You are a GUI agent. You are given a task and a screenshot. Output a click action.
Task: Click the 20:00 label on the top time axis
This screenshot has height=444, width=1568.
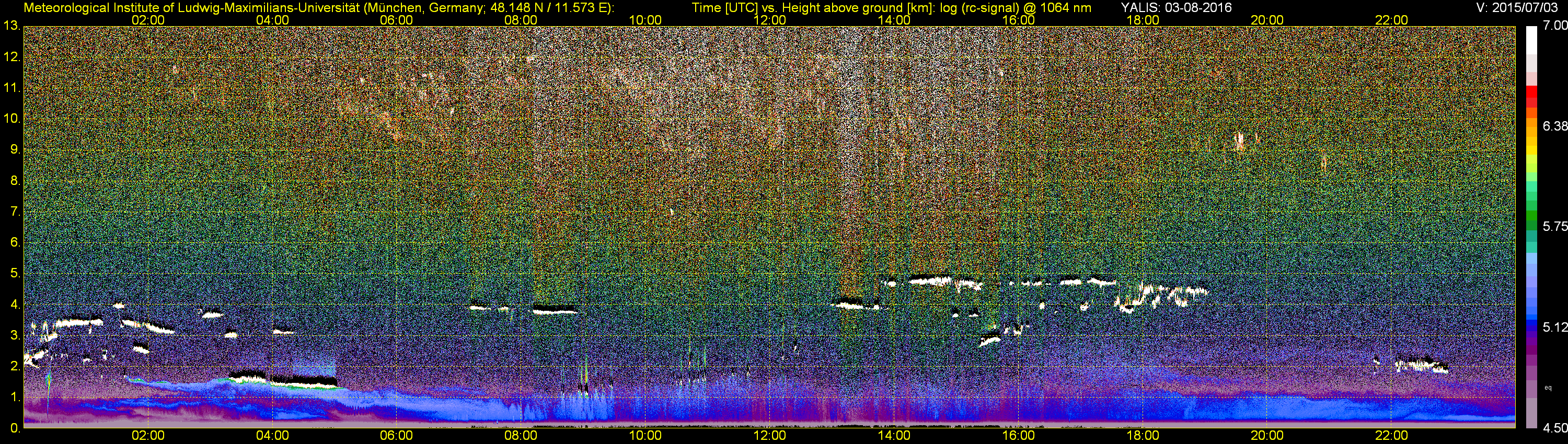[1267, 20]
